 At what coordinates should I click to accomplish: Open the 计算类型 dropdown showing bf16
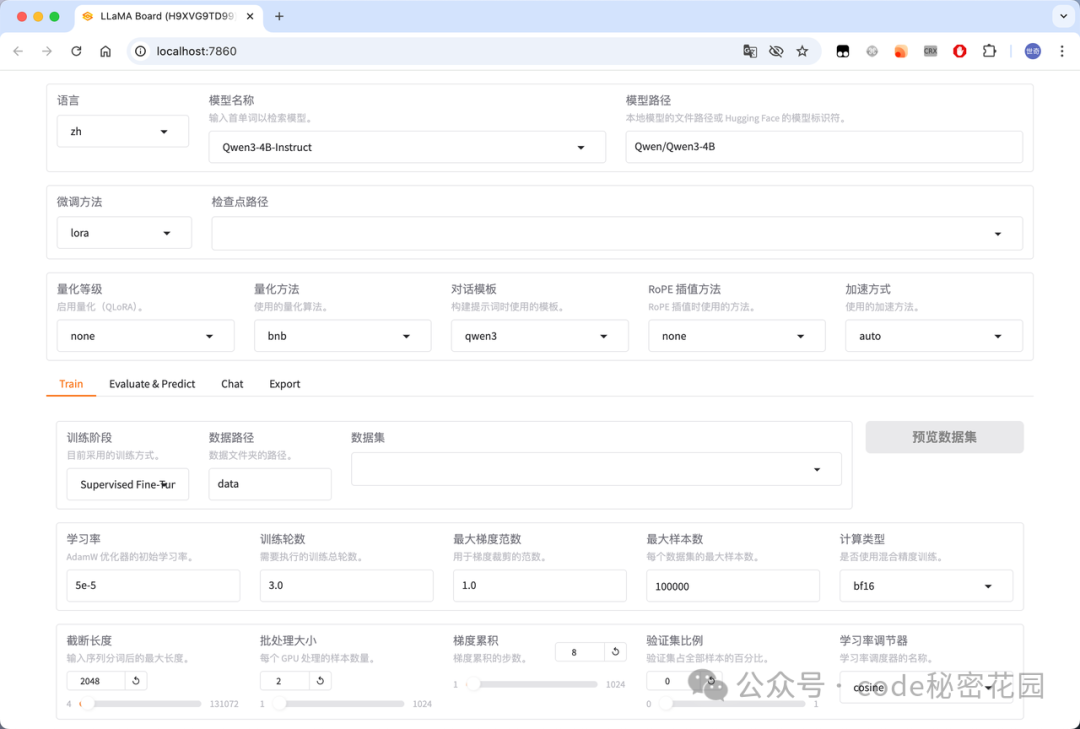click(926, 586)
